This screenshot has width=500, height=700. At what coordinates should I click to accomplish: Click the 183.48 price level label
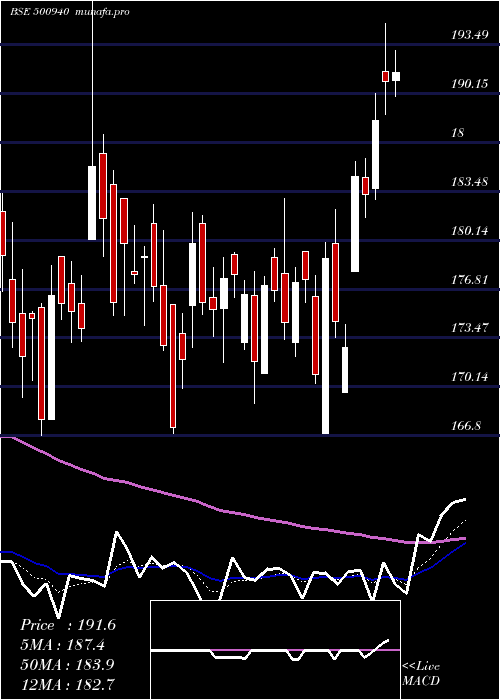[x=469, y=182]
